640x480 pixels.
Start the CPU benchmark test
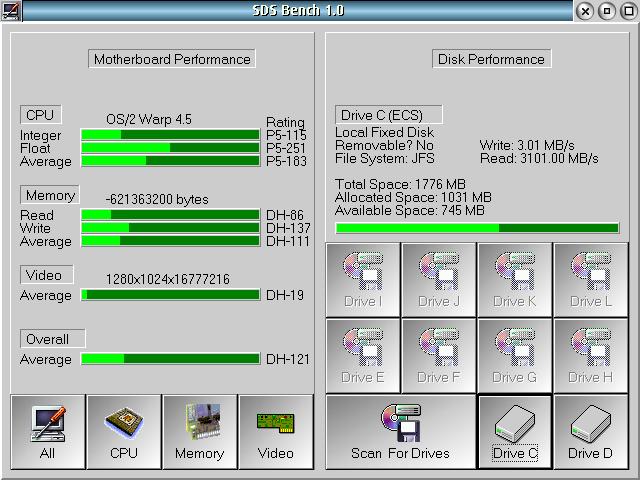click(124, 431)
